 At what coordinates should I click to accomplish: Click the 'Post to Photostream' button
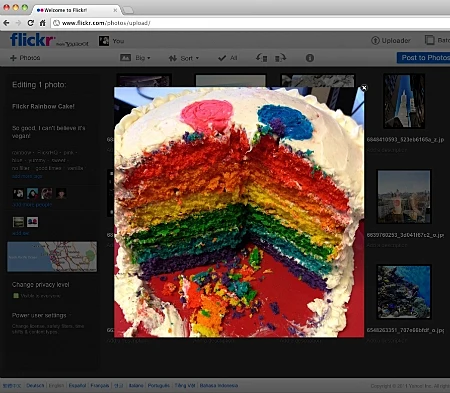pyautogui.click(x=423, y=58)
